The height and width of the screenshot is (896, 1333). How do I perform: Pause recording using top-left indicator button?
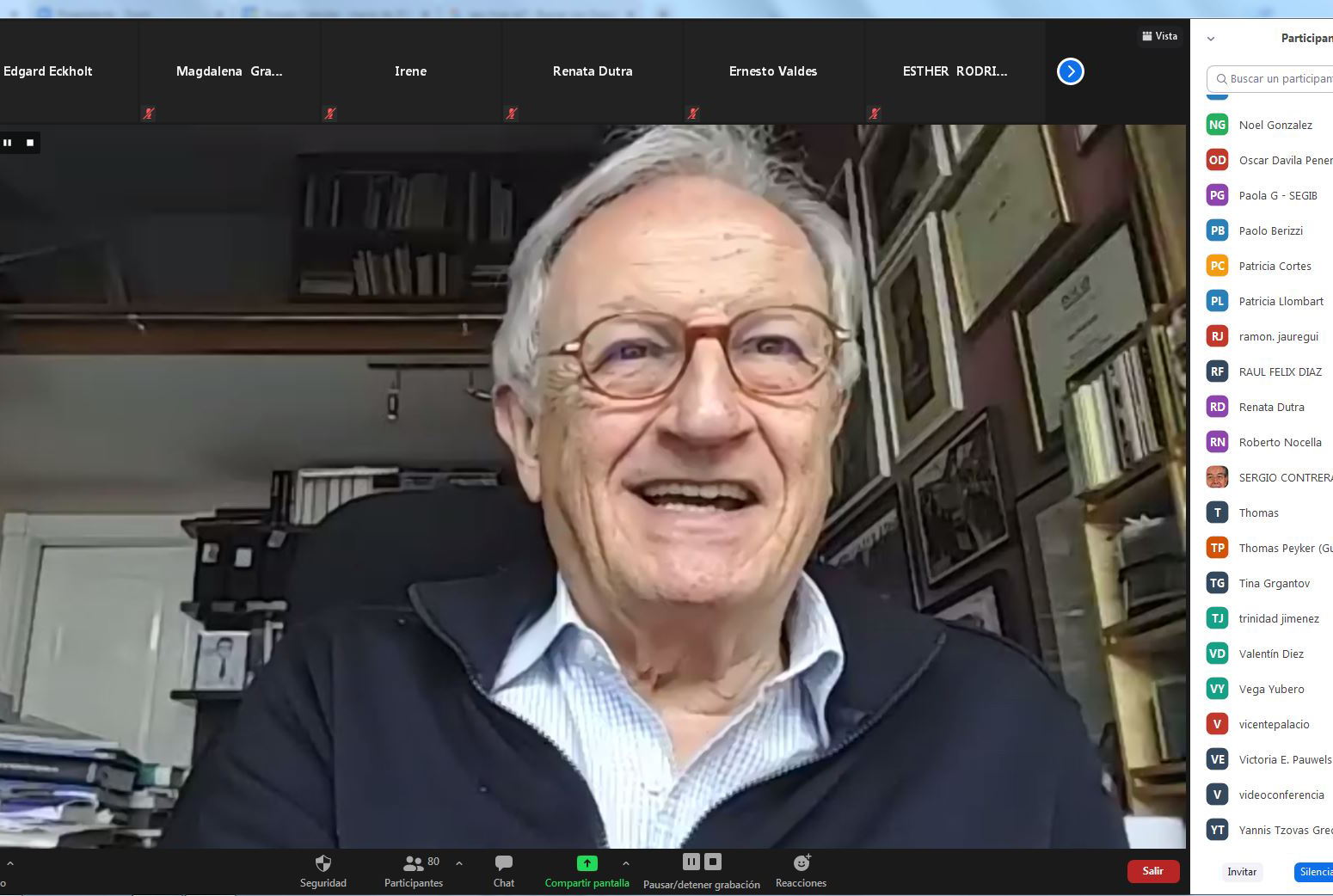coord(8,143)
